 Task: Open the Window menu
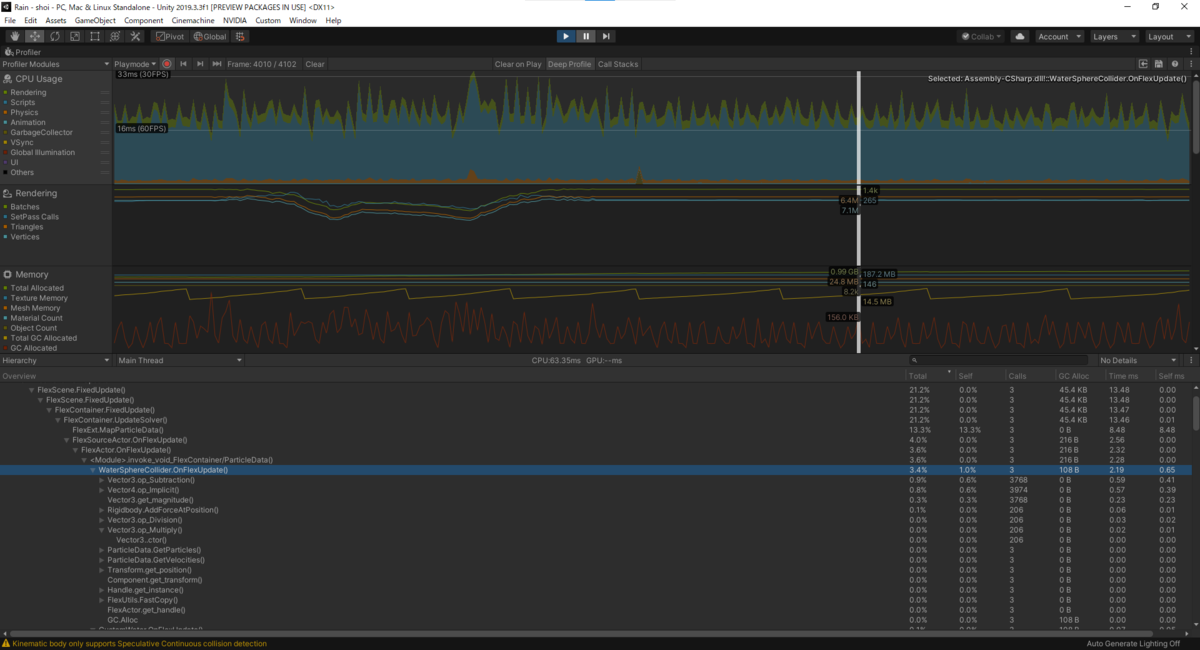point(303,20)
